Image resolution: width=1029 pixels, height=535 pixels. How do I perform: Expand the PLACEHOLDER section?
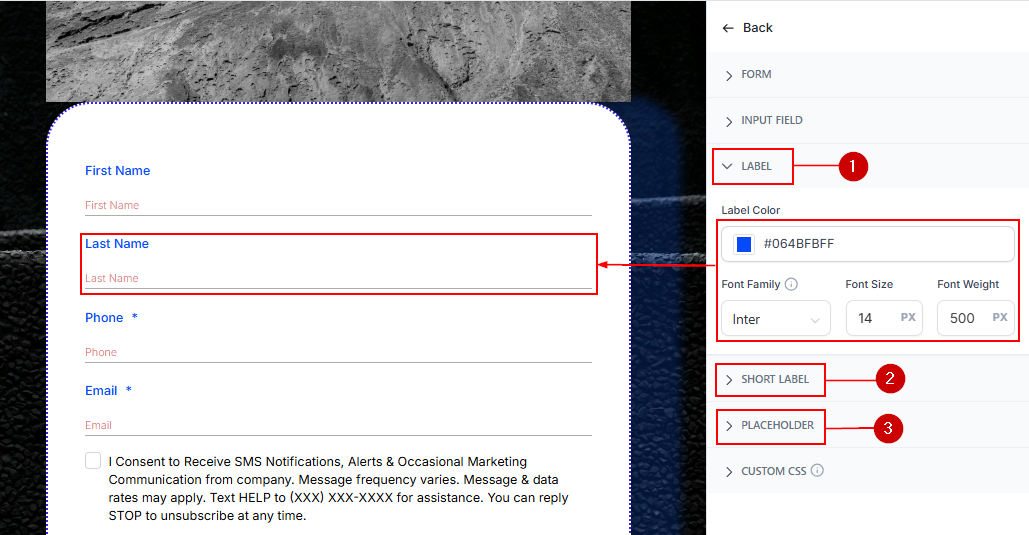point(776,426)
